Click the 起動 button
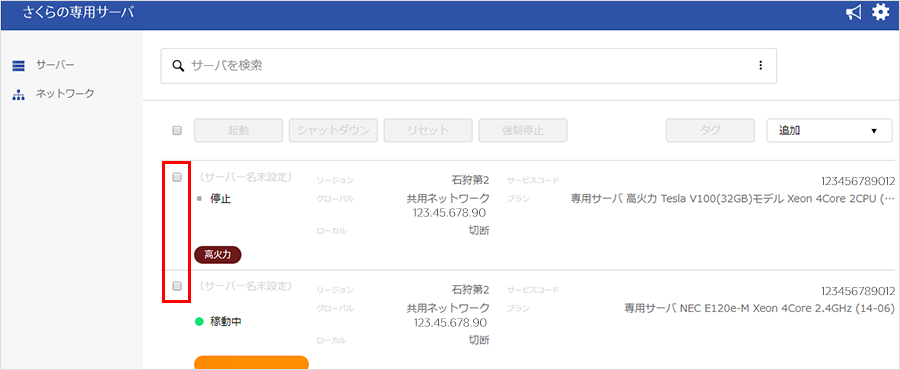Viewport: 900px width, 370px height. pyautogui.click(x=238, y=131)
